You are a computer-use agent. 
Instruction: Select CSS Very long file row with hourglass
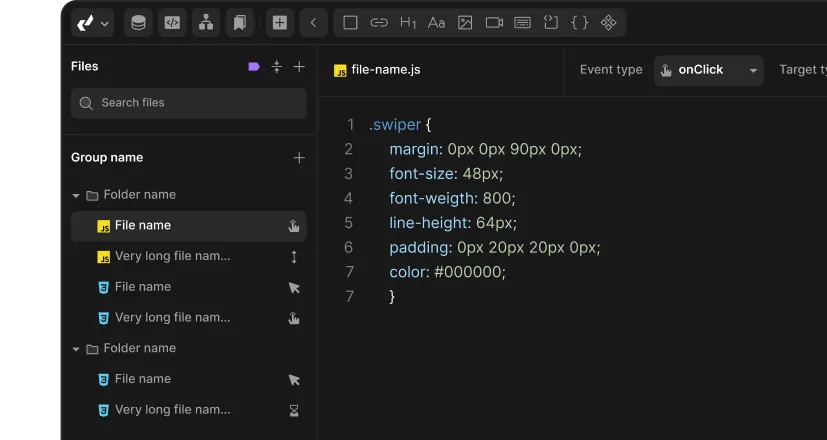click(x=188, y=410)
